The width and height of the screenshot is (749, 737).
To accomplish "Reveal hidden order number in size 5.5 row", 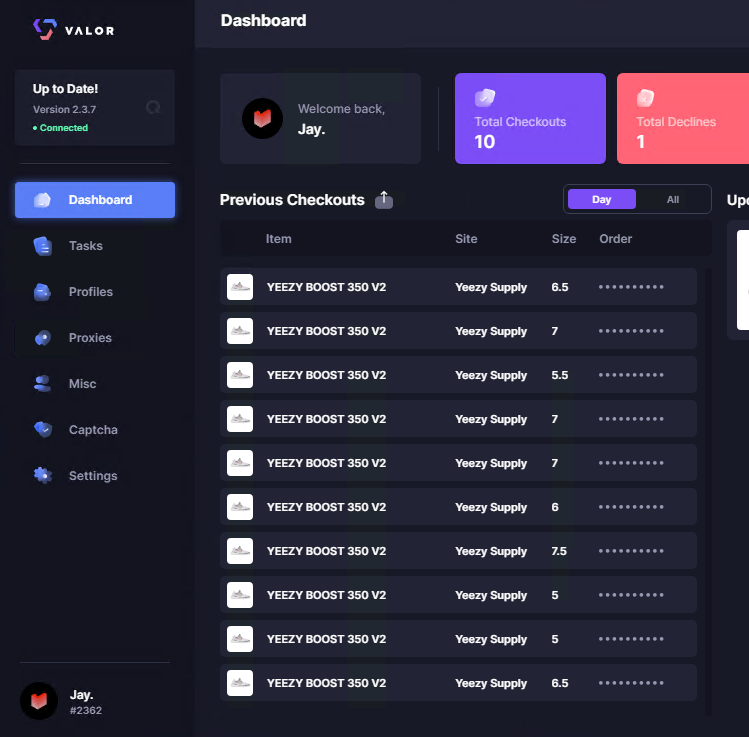I will [x=631, y=375].
